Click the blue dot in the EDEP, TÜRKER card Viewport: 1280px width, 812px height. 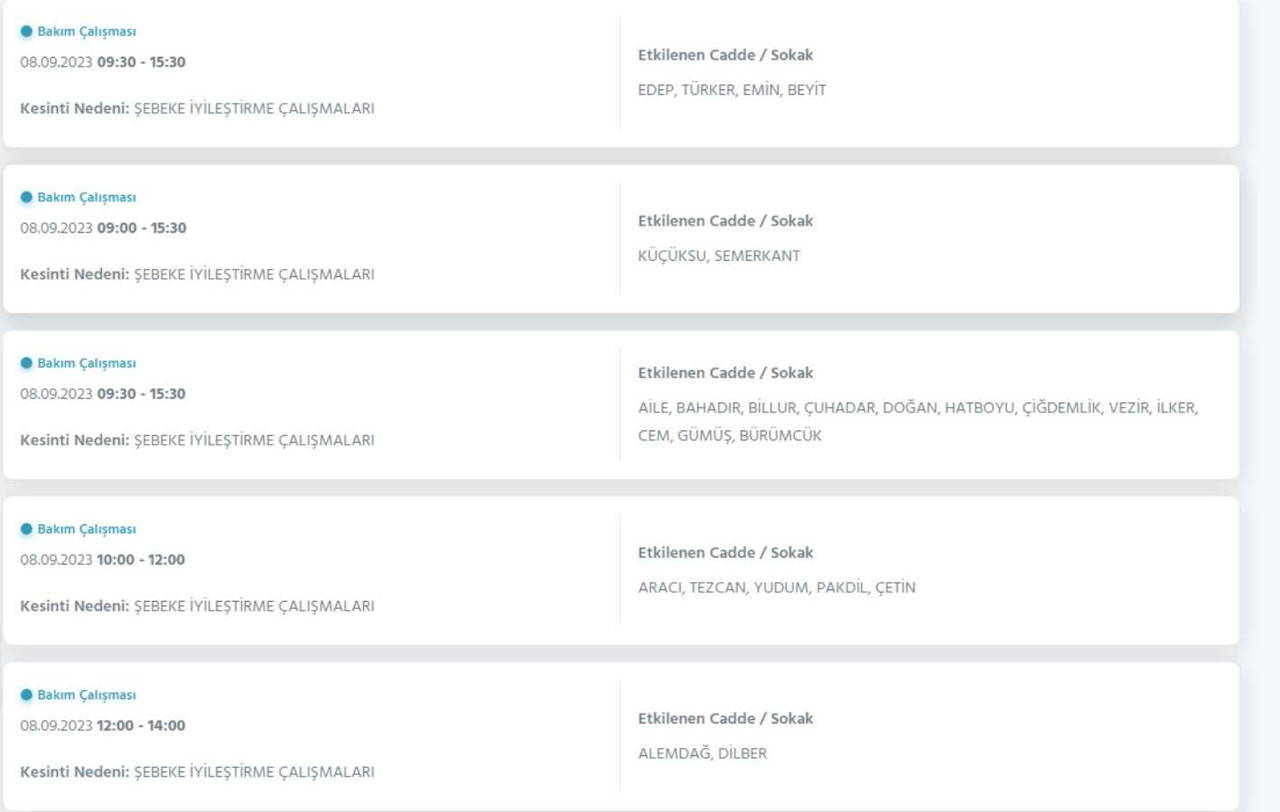(26, 32)
